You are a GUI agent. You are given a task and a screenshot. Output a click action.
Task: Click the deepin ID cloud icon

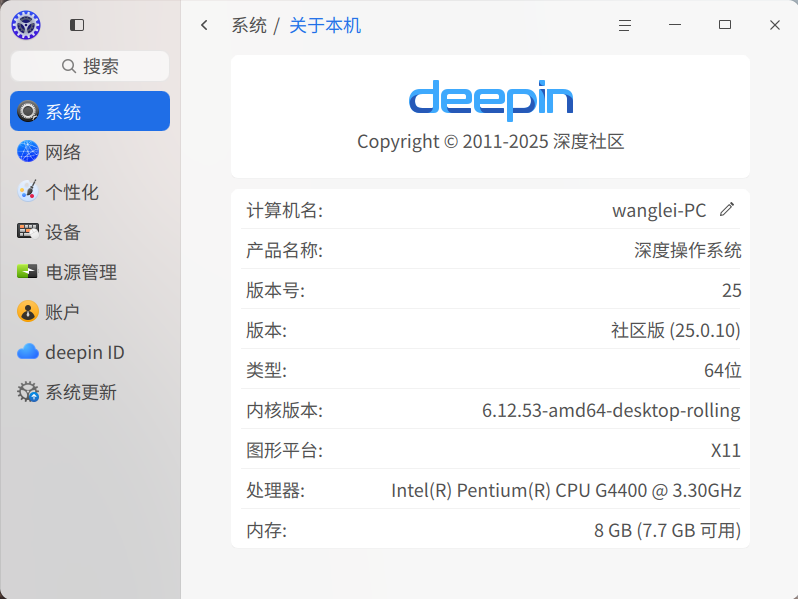[28, 352]
